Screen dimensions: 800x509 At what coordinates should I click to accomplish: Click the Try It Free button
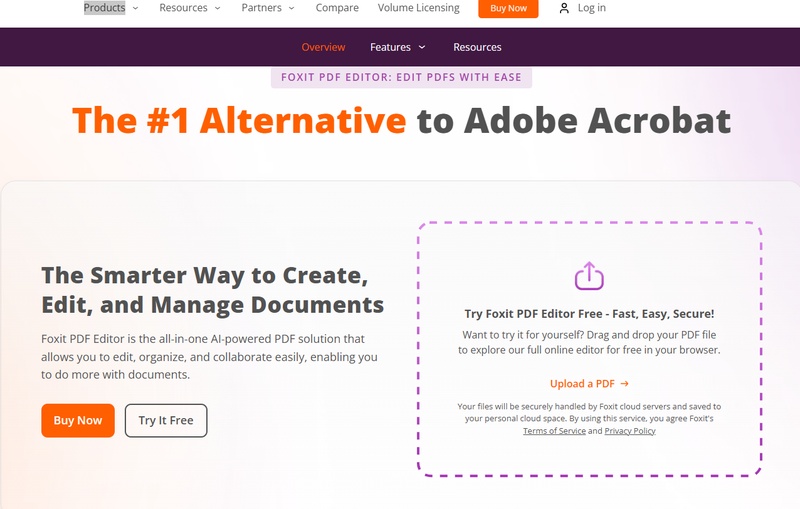click(166, 420)
